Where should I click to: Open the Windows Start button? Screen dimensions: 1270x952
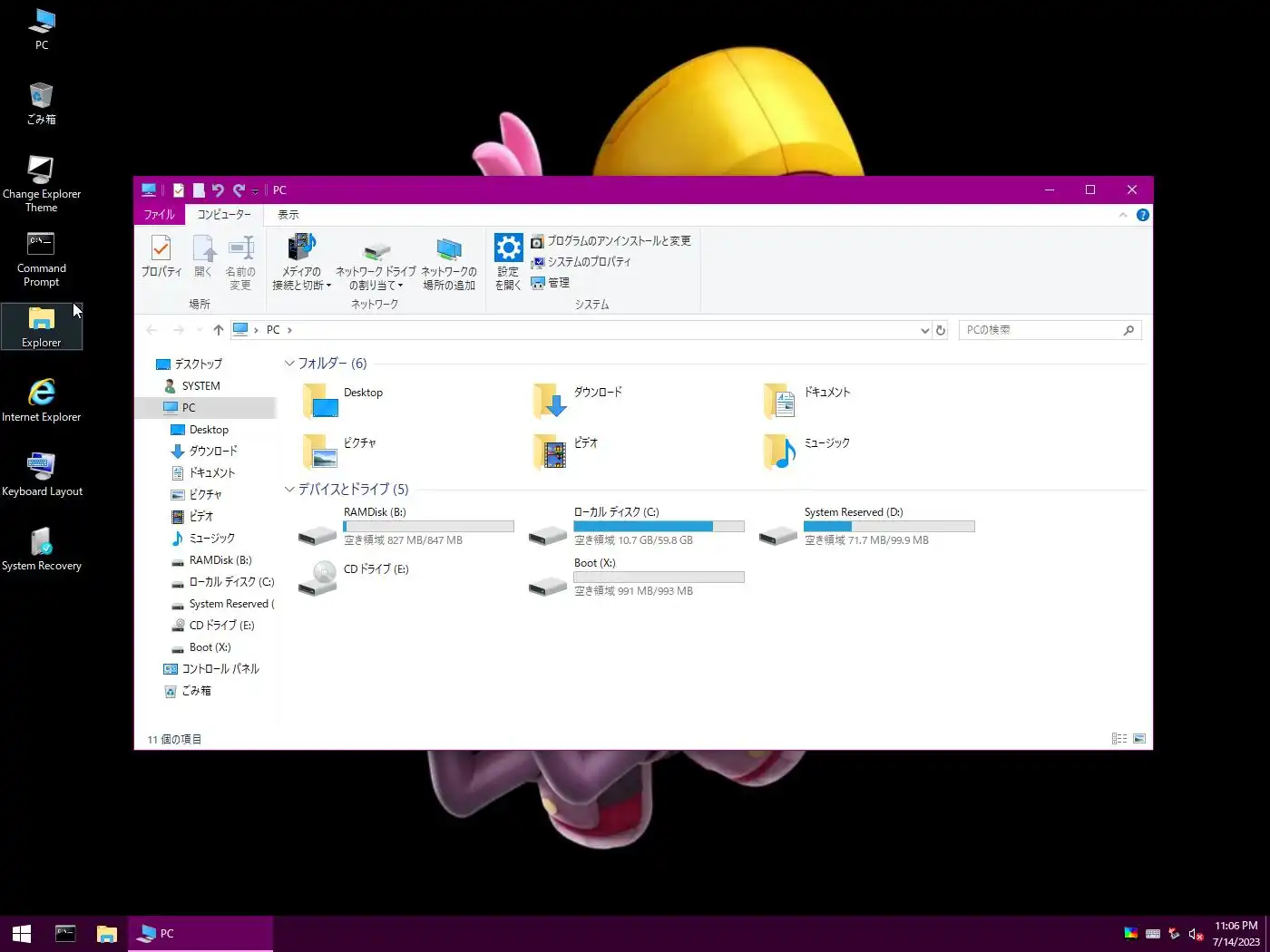point(22,934)
